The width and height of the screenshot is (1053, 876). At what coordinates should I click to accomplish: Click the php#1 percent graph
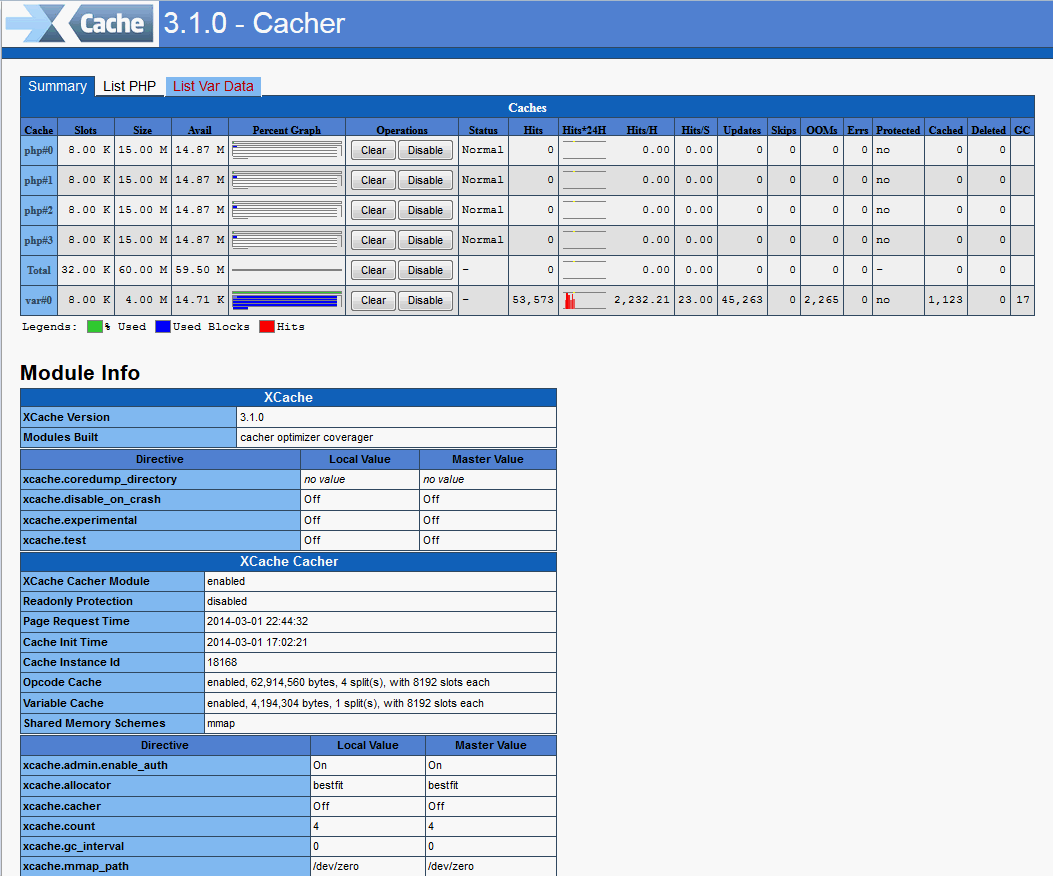(x=287, y=180)
